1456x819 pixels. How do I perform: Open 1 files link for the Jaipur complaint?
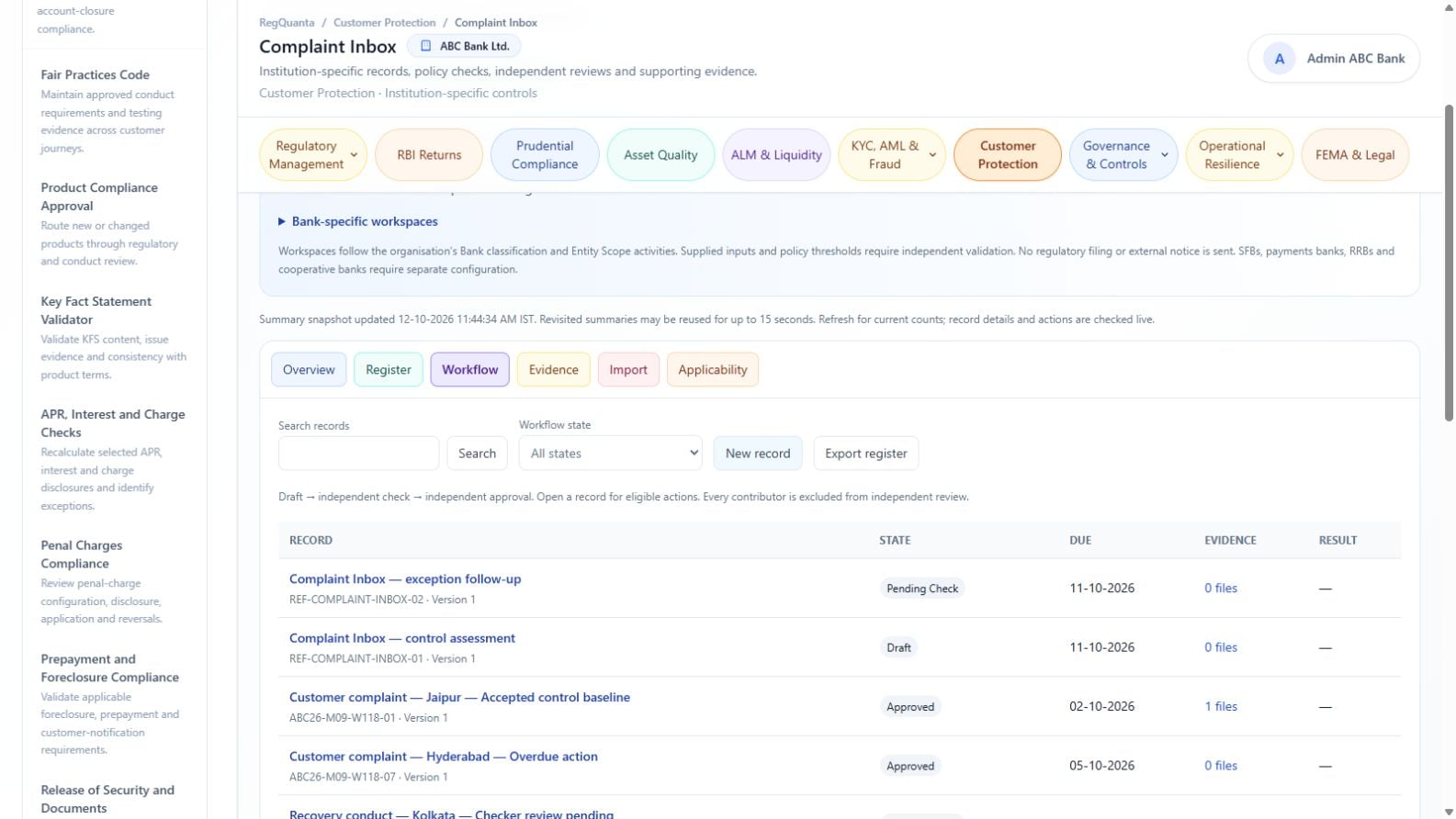pos(1221,707)
